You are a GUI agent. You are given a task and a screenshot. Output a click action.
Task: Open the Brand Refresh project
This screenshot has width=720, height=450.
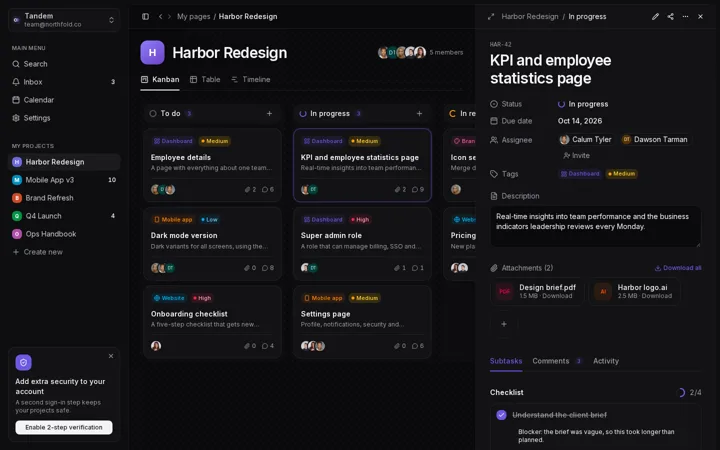64,198
